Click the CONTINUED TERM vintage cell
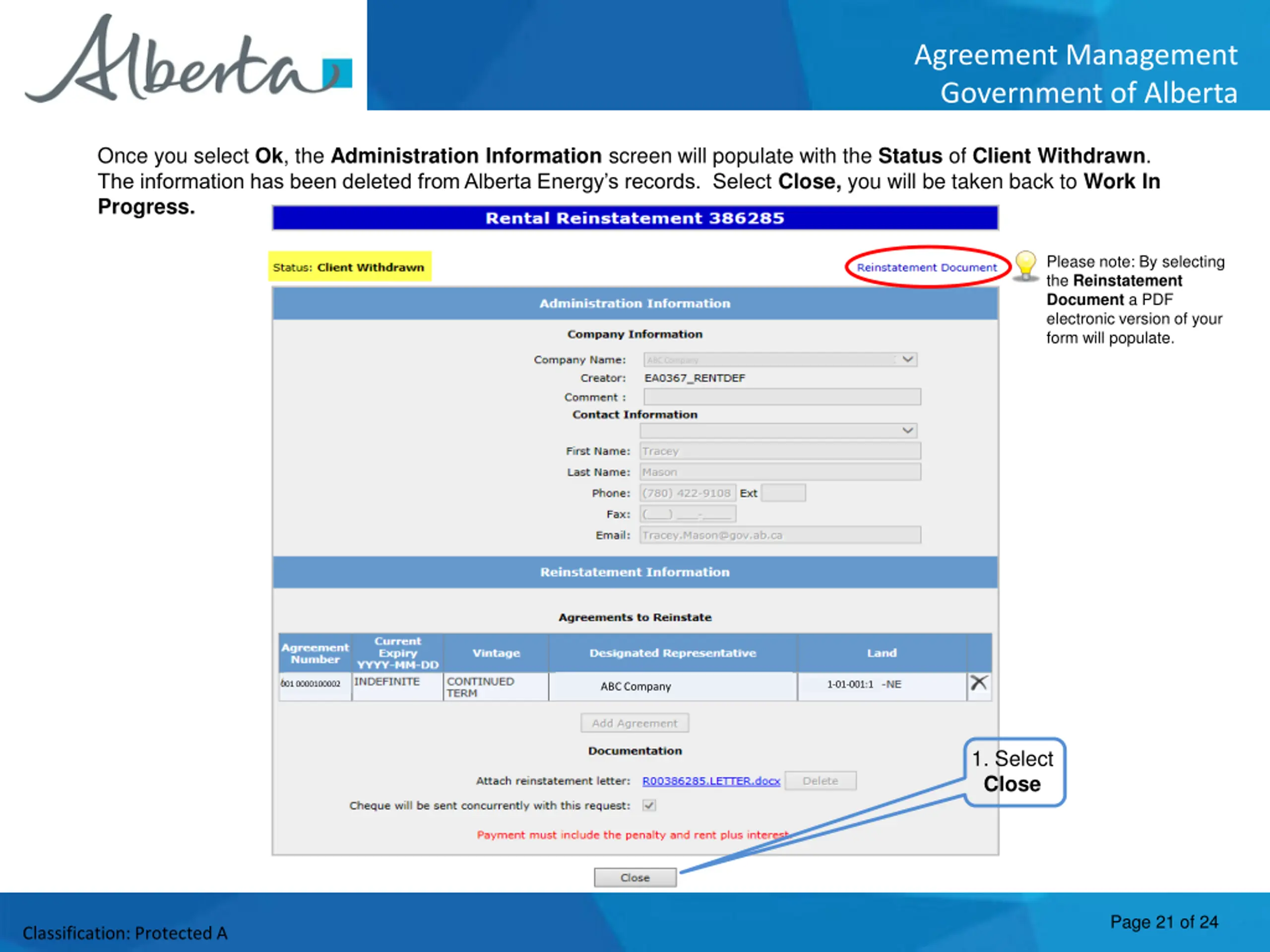The width and height of the screenshot is (1270, 952). click(x=496, y=686)
